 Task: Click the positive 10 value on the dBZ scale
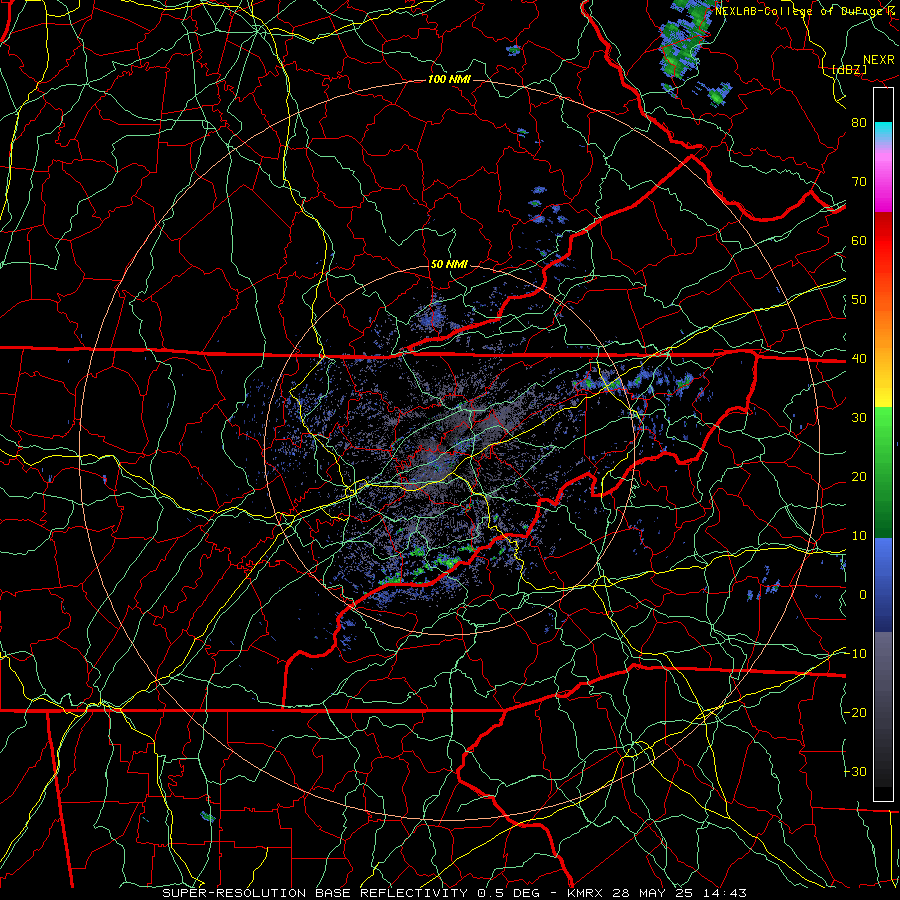pos(859,536)
